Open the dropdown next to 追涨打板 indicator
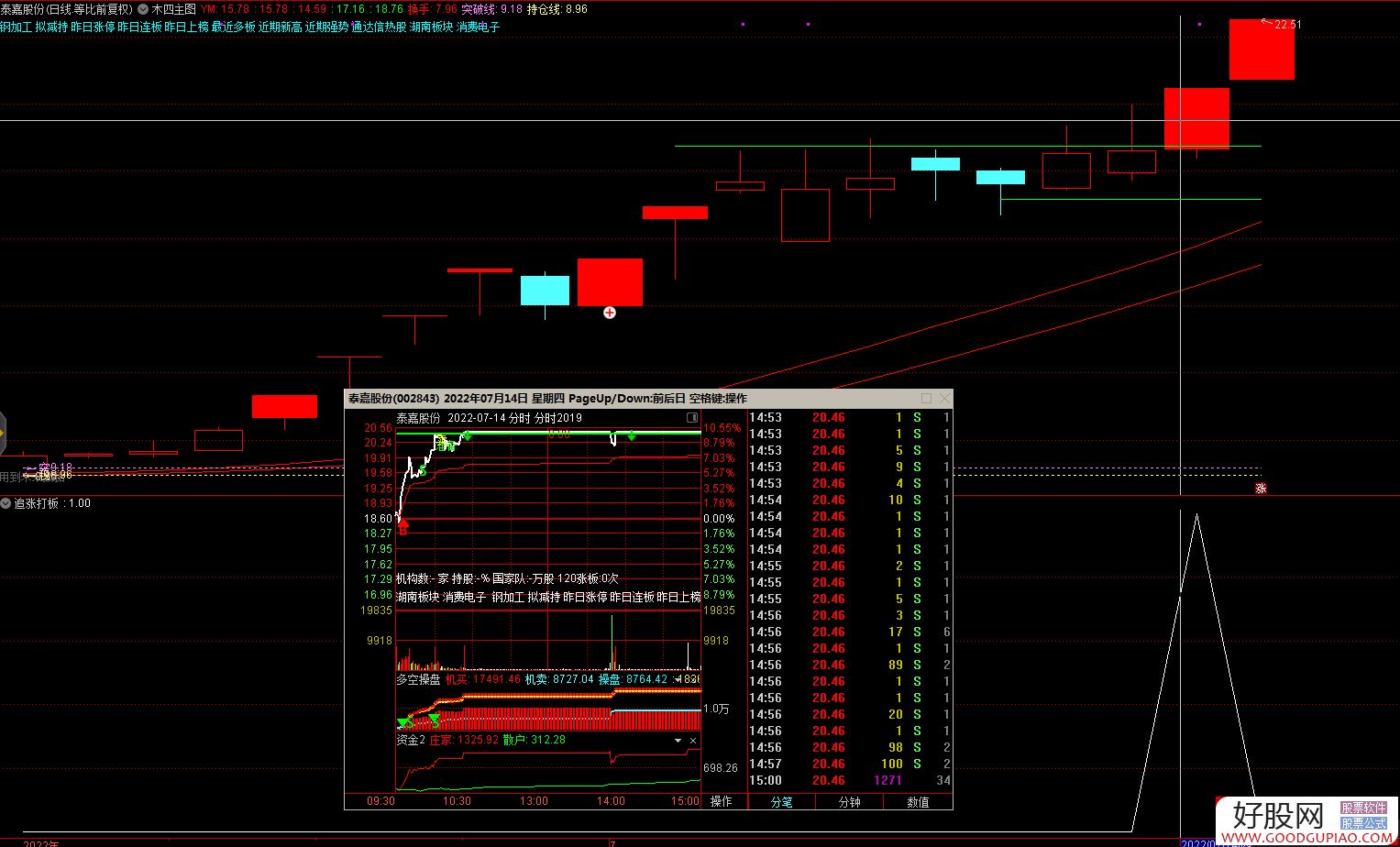Image resolution: width=1400 pixels, height=847 pixels. (6, 503)
